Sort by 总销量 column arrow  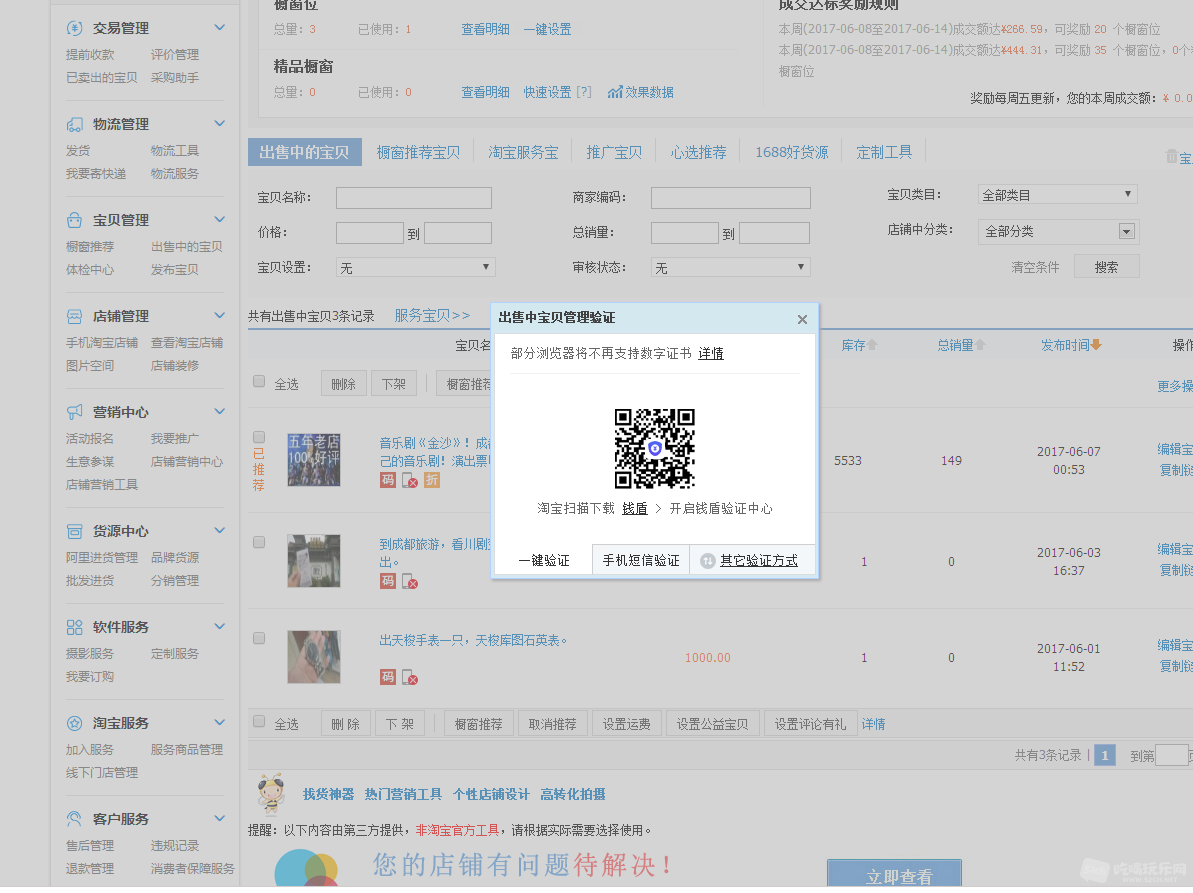981,345
